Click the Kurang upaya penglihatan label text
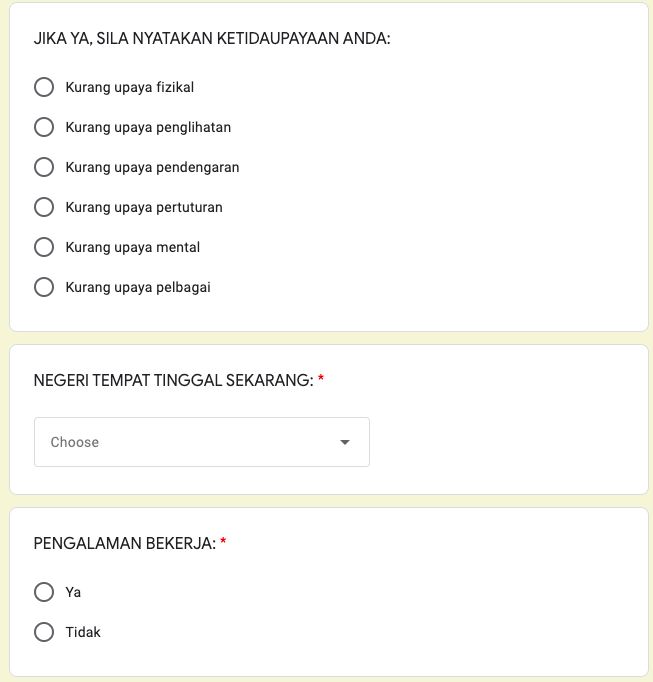653x682 pixels. [148, 127]
